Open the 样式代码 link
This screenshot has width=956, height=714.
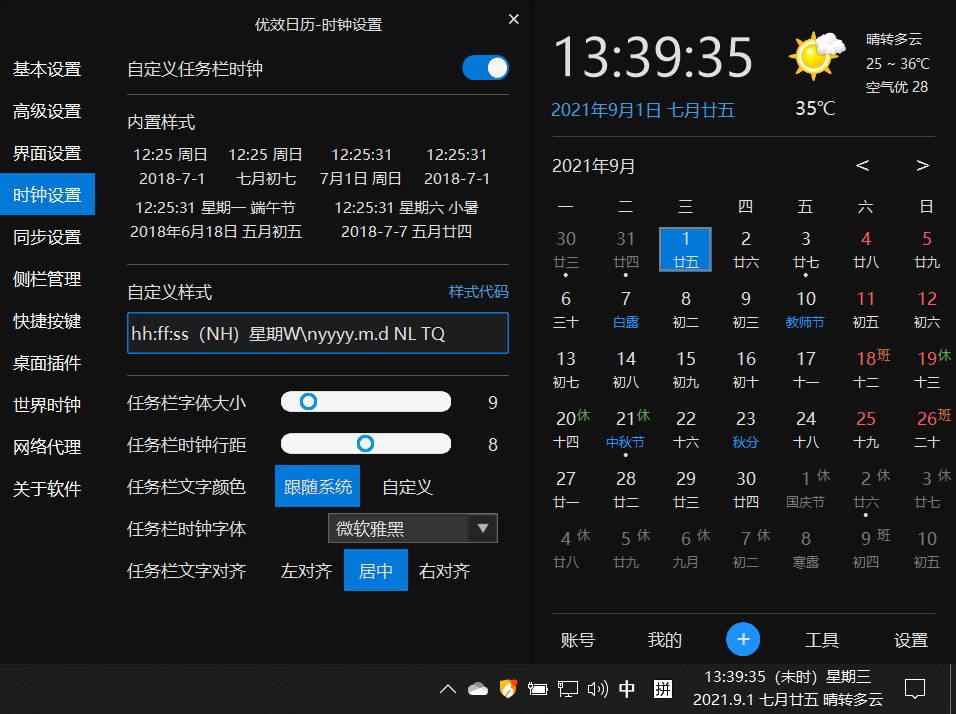(x=478, y=291)
